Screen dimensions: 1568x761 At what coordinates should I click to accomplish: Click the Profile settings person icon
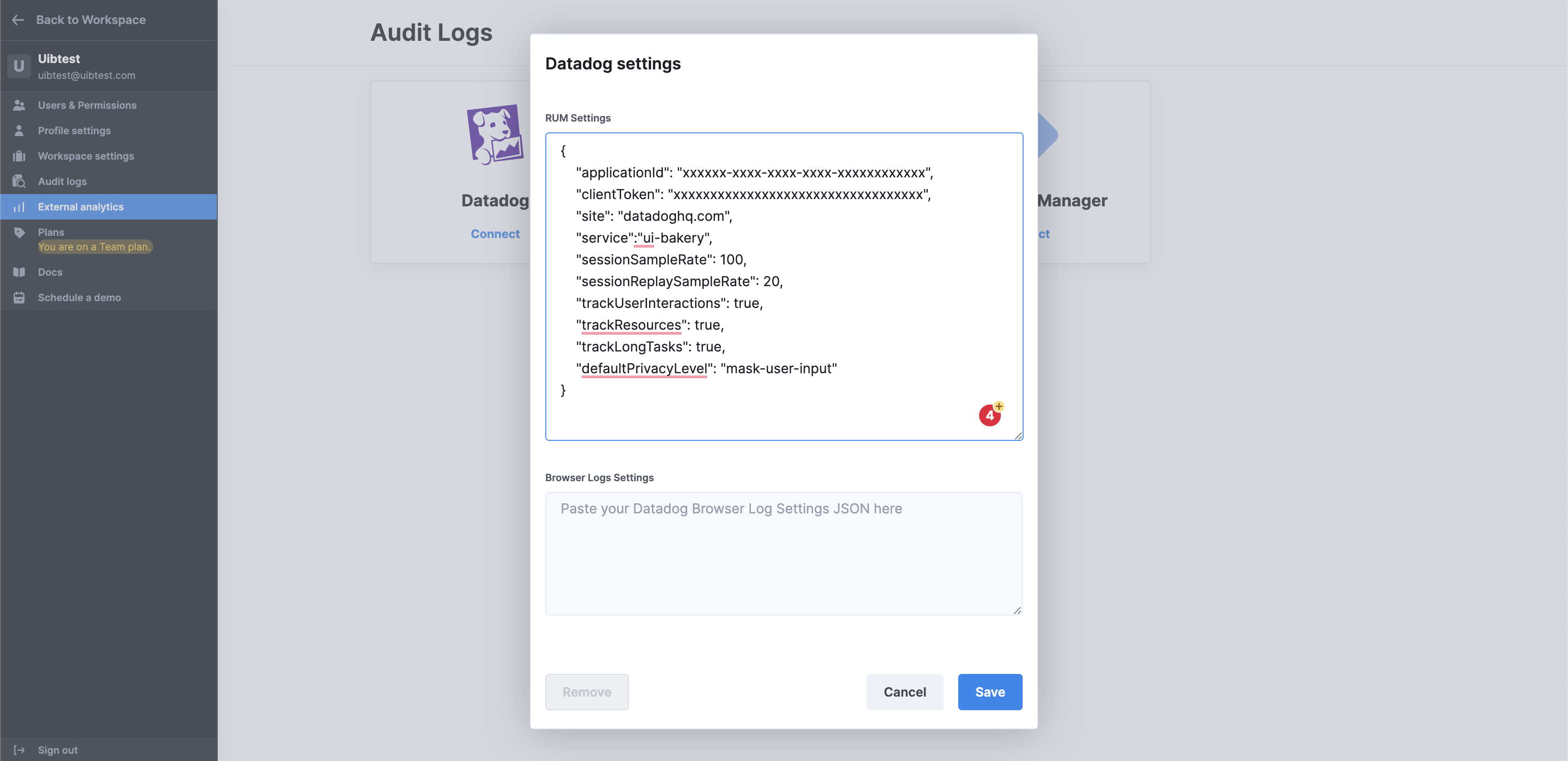(x=20, y=131)
